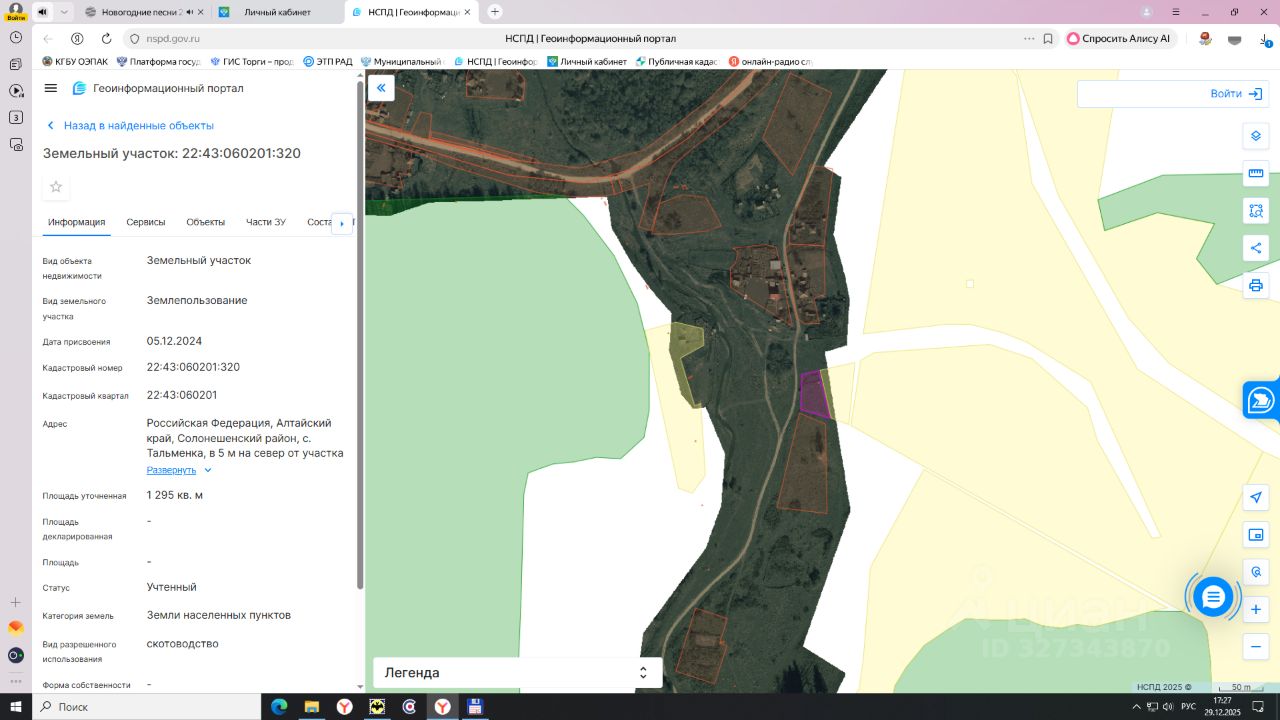Open the browser history sidebar icon
1280x720 pixels.
[x=16, y=37]
